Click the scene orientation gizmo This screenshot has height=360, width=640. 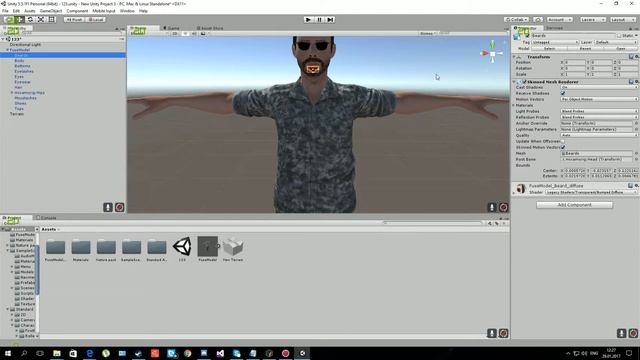click(492, 53)
